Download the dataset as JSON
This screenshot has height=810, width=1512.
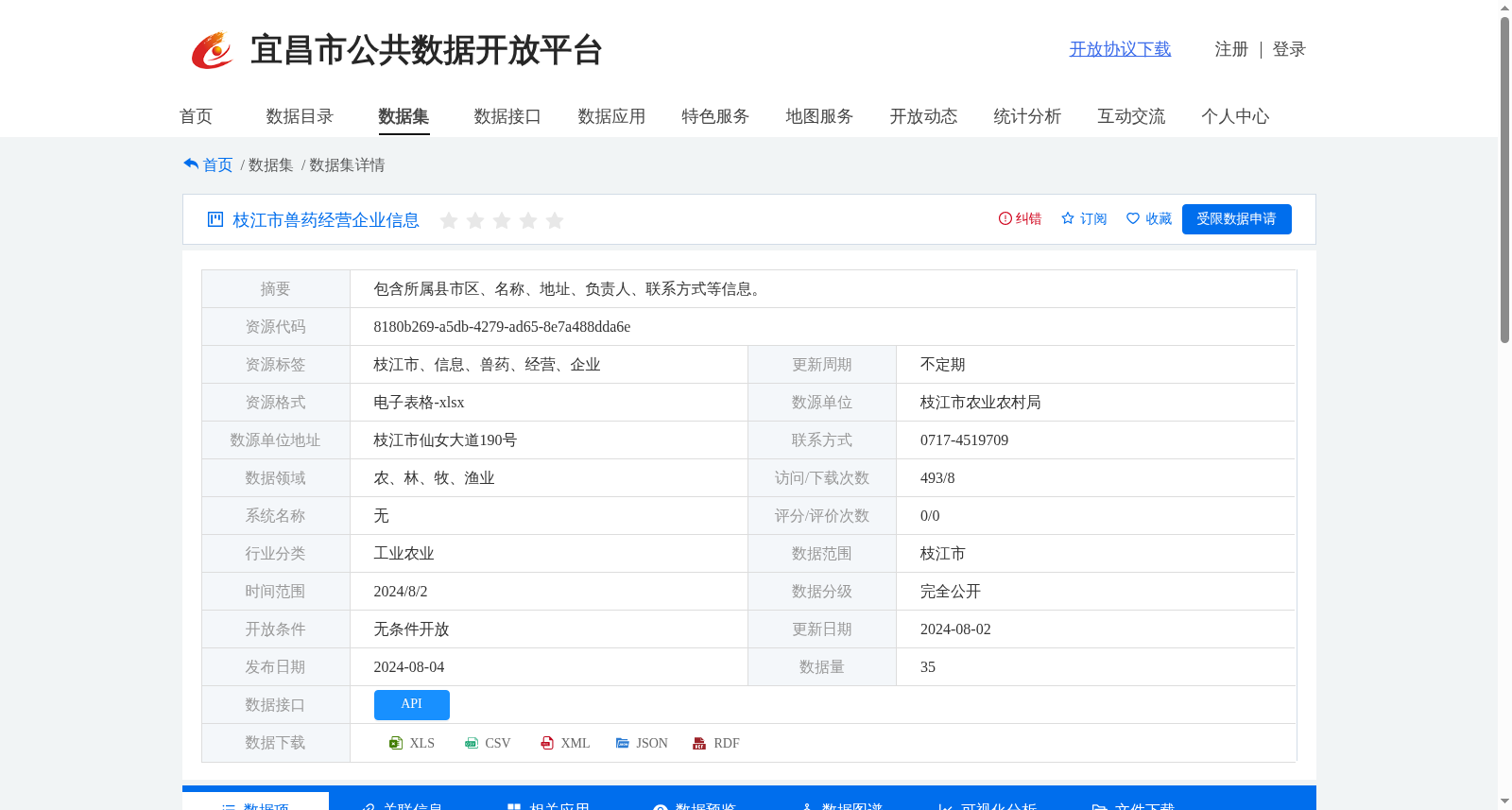(x=642, y=743)
